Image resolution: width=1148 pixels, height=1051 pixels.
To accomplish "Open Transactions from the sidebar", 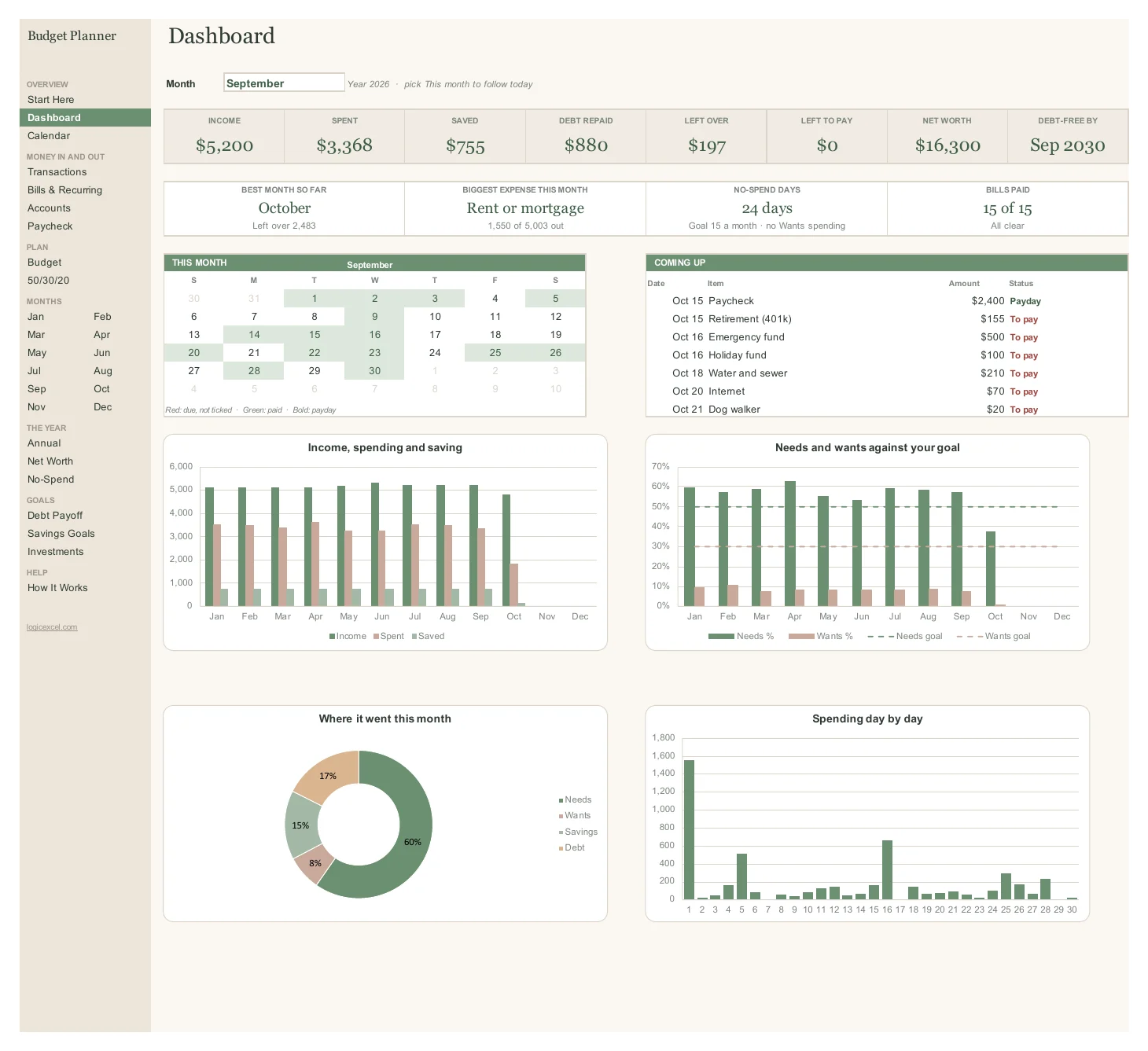I will click(57, 172).
